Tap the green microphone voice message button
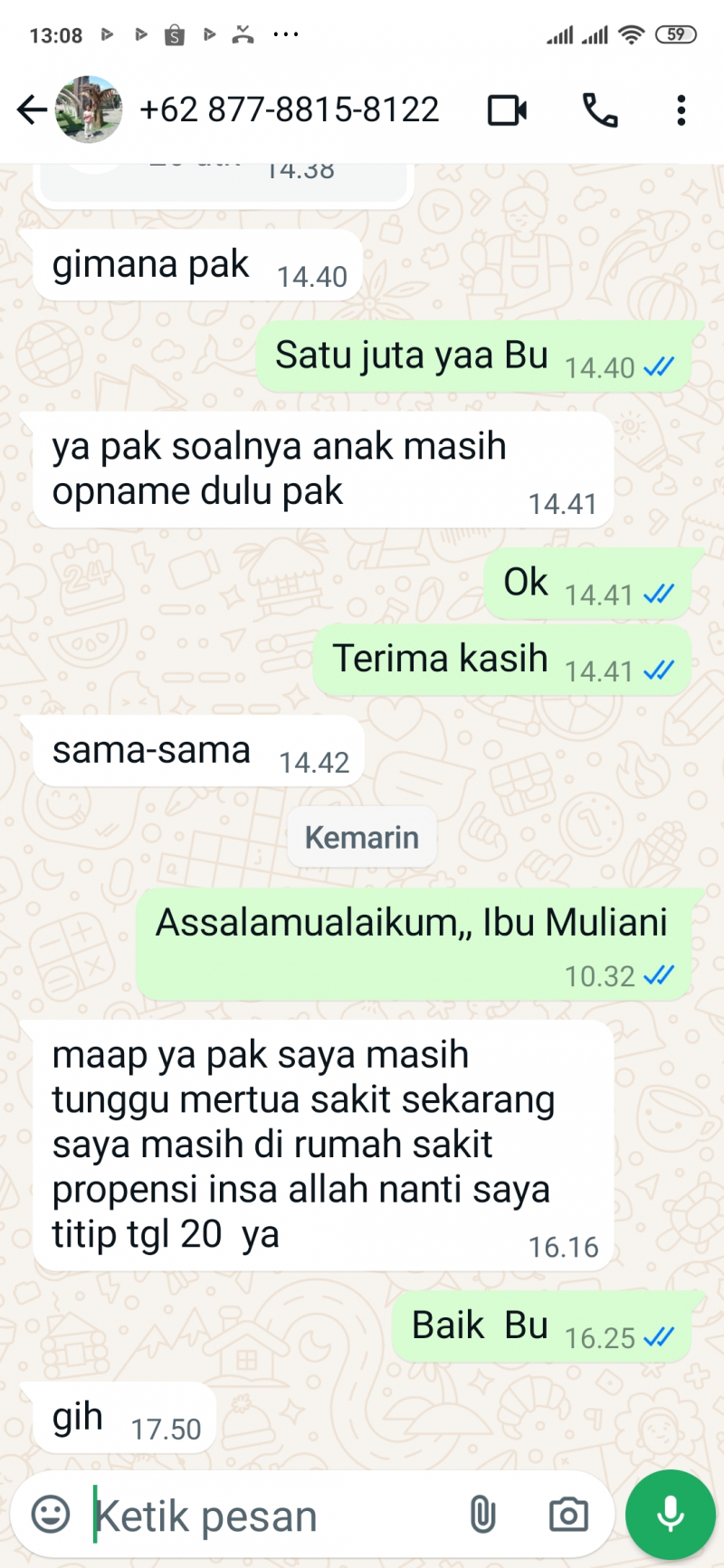This screenshot has height=1568, width=724. pyautogui.click(x=671, y=1514)
